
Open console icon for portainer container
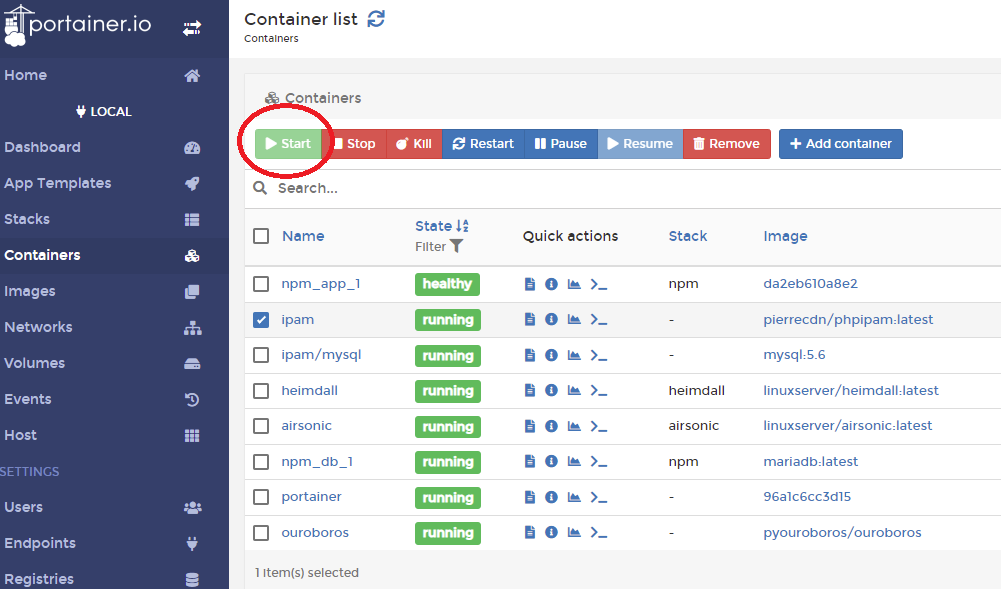598,496
